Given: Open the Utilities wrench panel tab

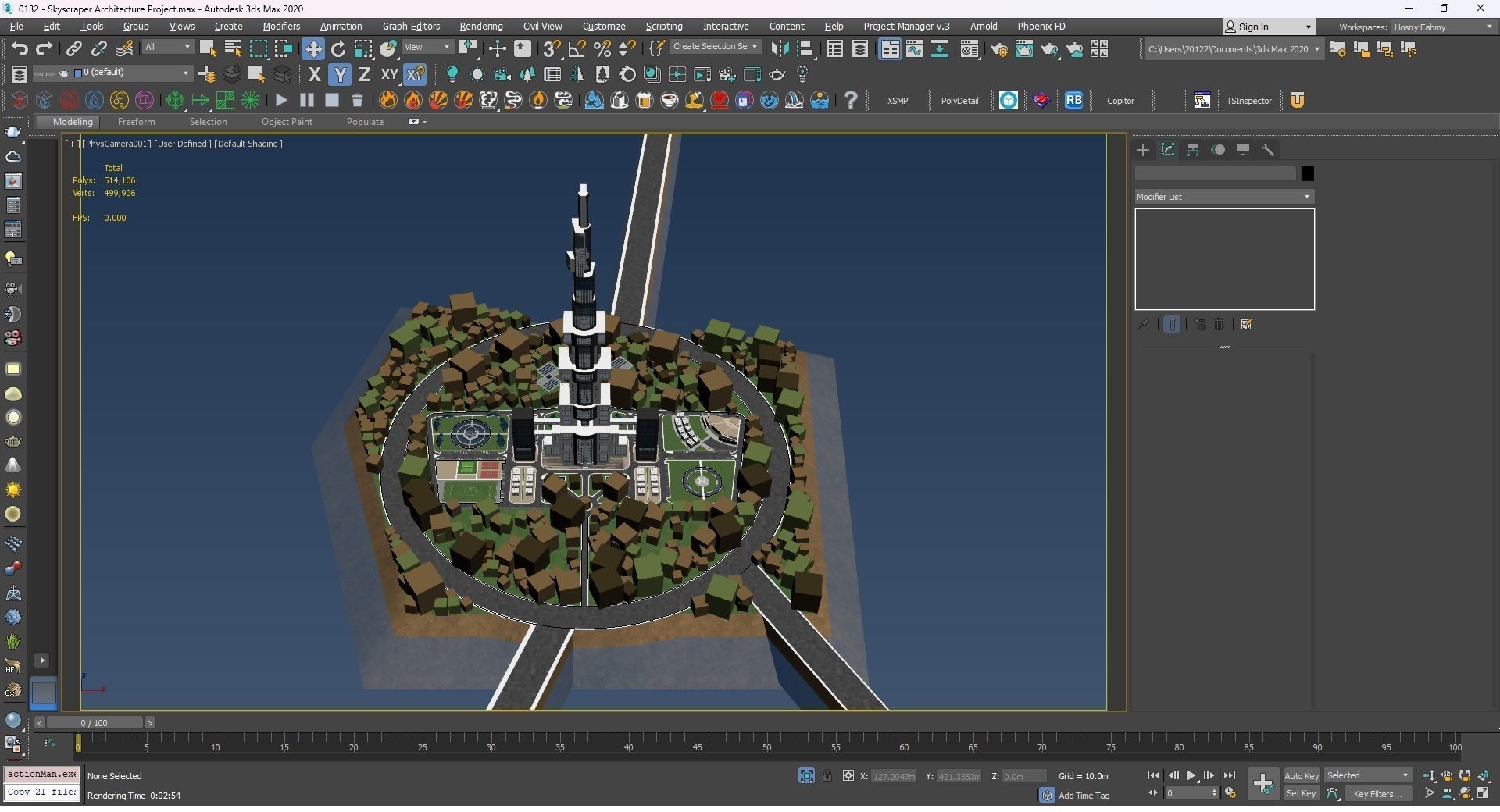Looking at the screenshot, I should pos(1268,150).
